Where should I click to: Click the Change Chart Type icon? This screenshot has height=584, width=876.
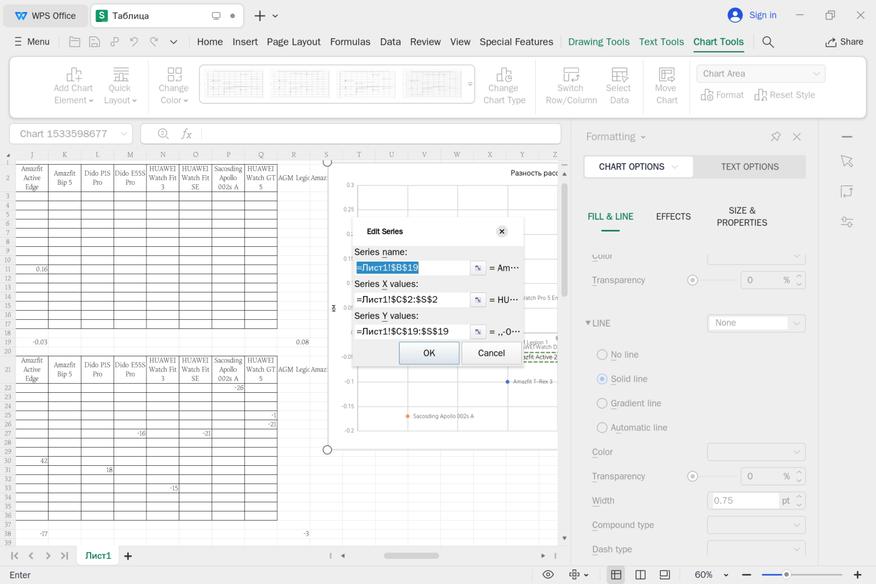point(504,74)
